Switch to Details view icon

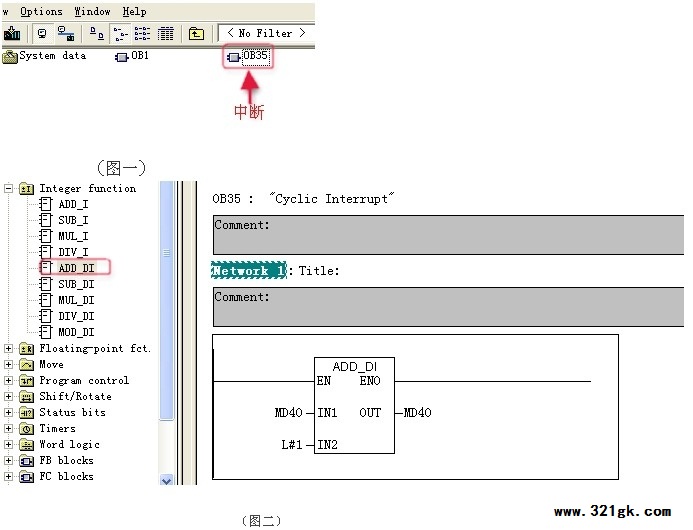point(166,34)
